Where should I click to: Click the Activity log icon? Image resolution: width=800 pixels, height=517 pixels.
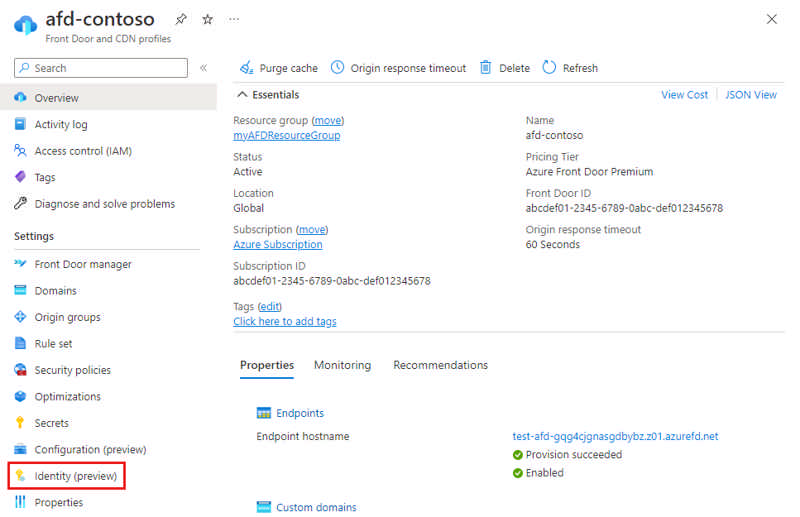point(20,124)
